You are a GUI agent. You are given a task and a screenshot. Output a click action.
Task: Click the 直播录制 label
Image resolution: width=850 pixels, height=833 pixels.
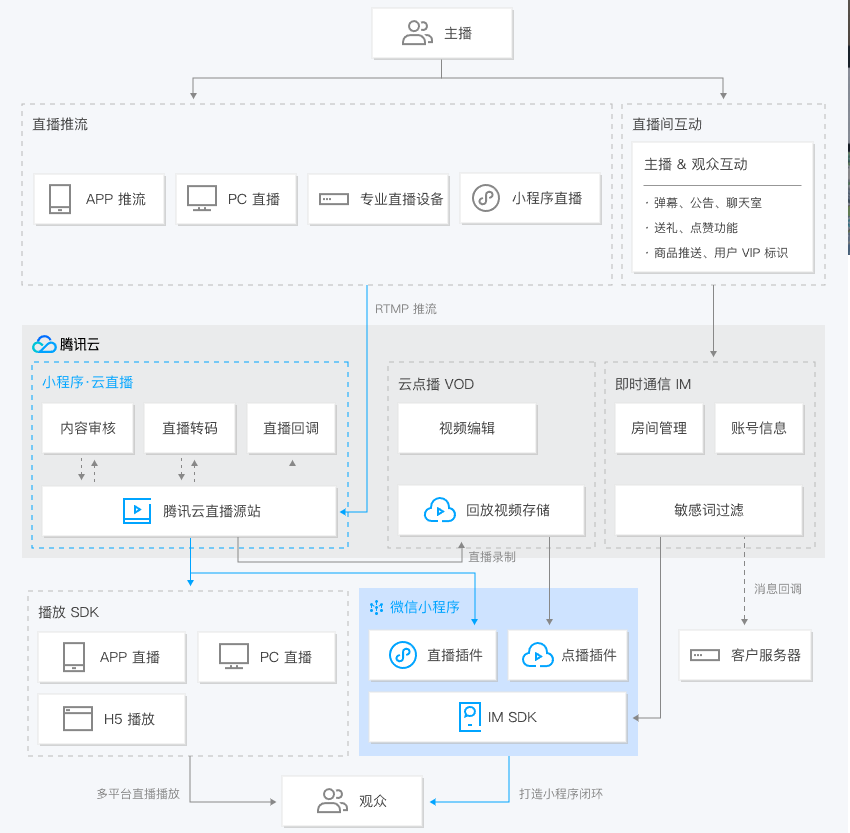[x=492, y=557]
